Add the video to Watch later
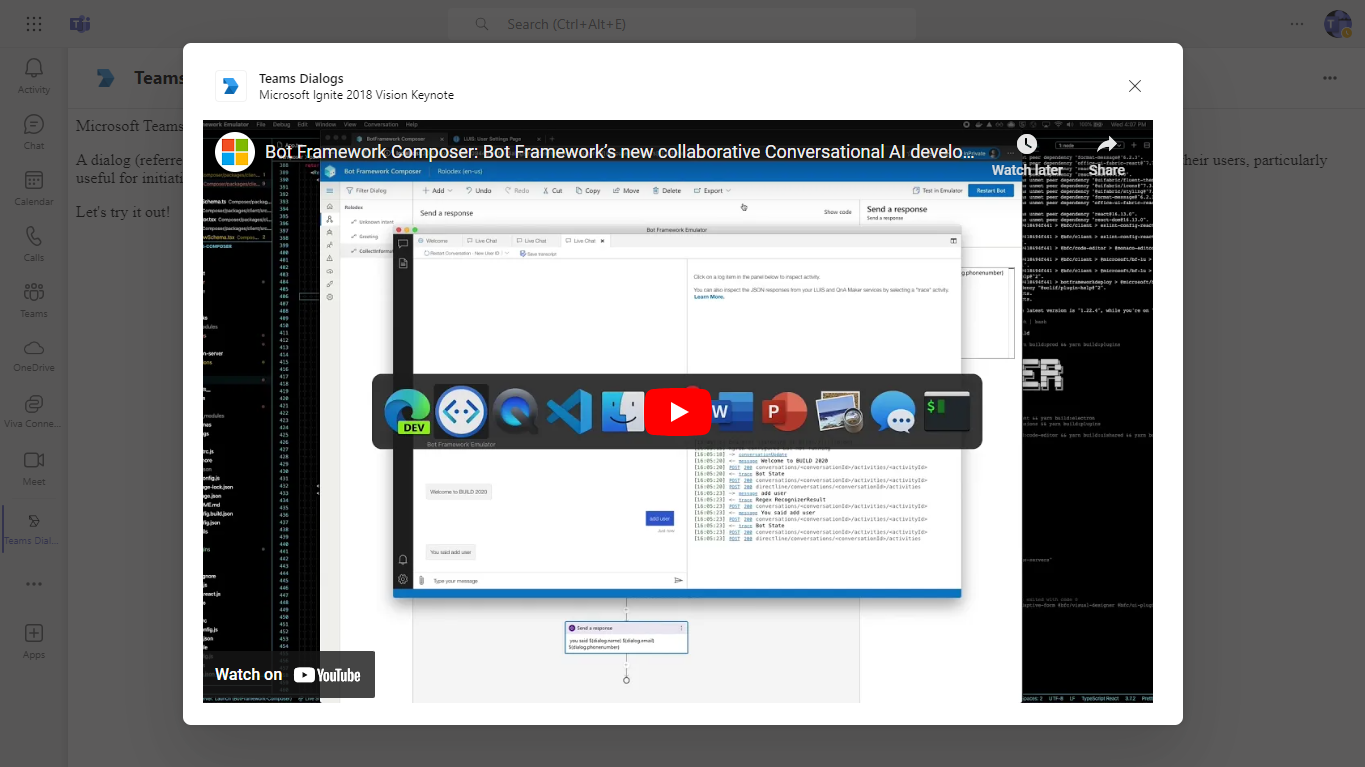 click(x=1027, y=155)
